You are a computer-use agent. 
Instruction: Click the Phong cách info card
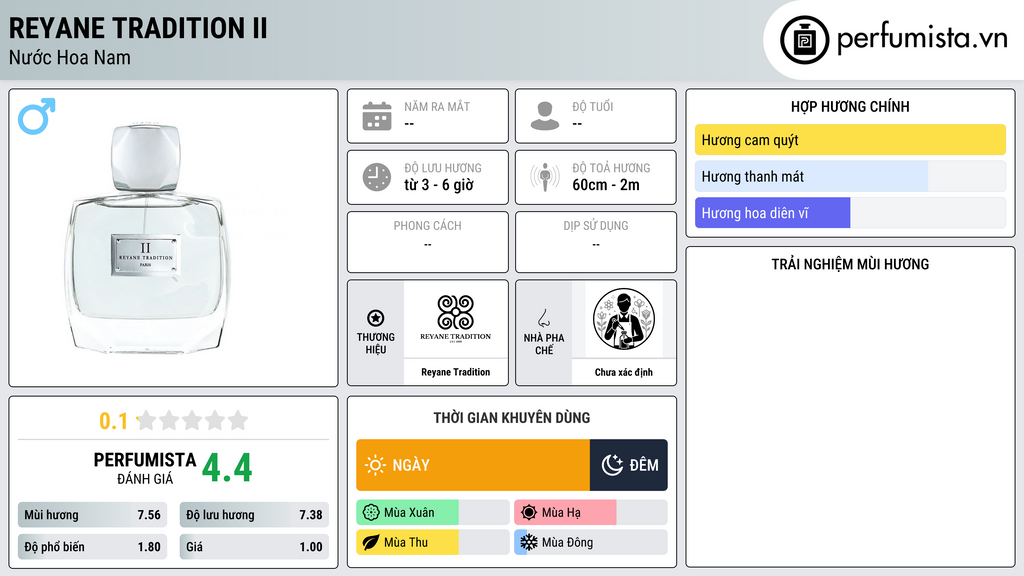tap(428, 242)
